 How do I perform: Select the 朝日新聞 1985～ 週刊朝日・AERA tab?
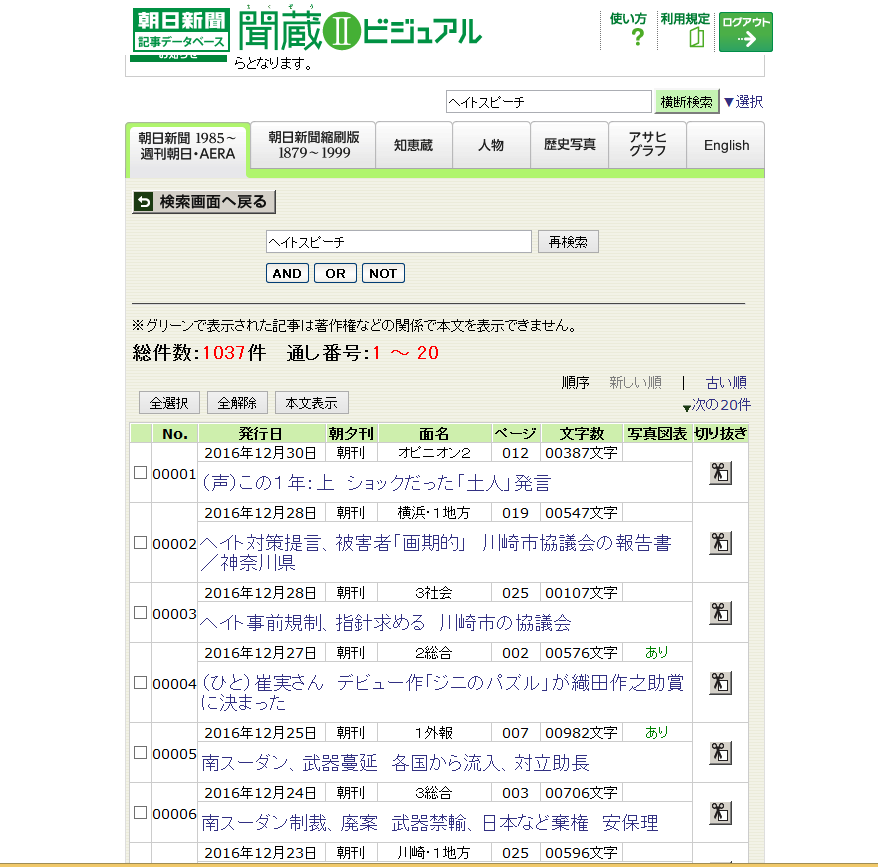coord(187,146)
